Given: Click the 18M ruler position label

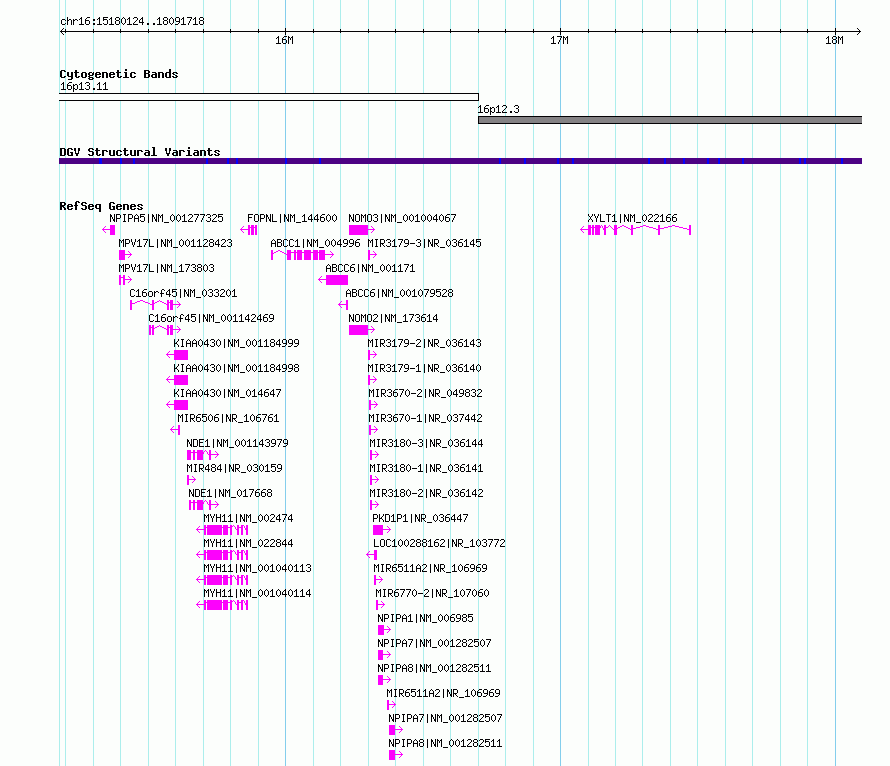Looking at the screenshot, I should click(x=834, y=40).
